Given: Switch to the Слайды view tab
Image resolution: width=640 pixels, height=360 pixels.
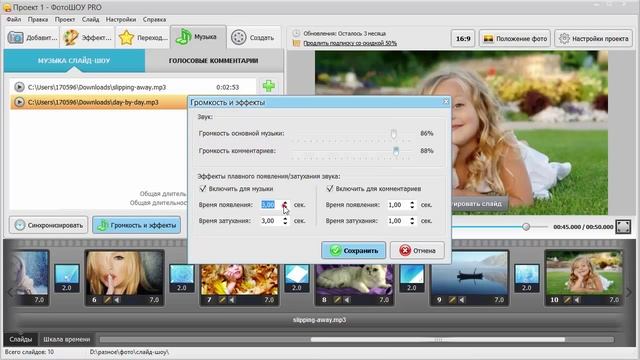Looking at the screenshot, I should click(x=20, y=339).
